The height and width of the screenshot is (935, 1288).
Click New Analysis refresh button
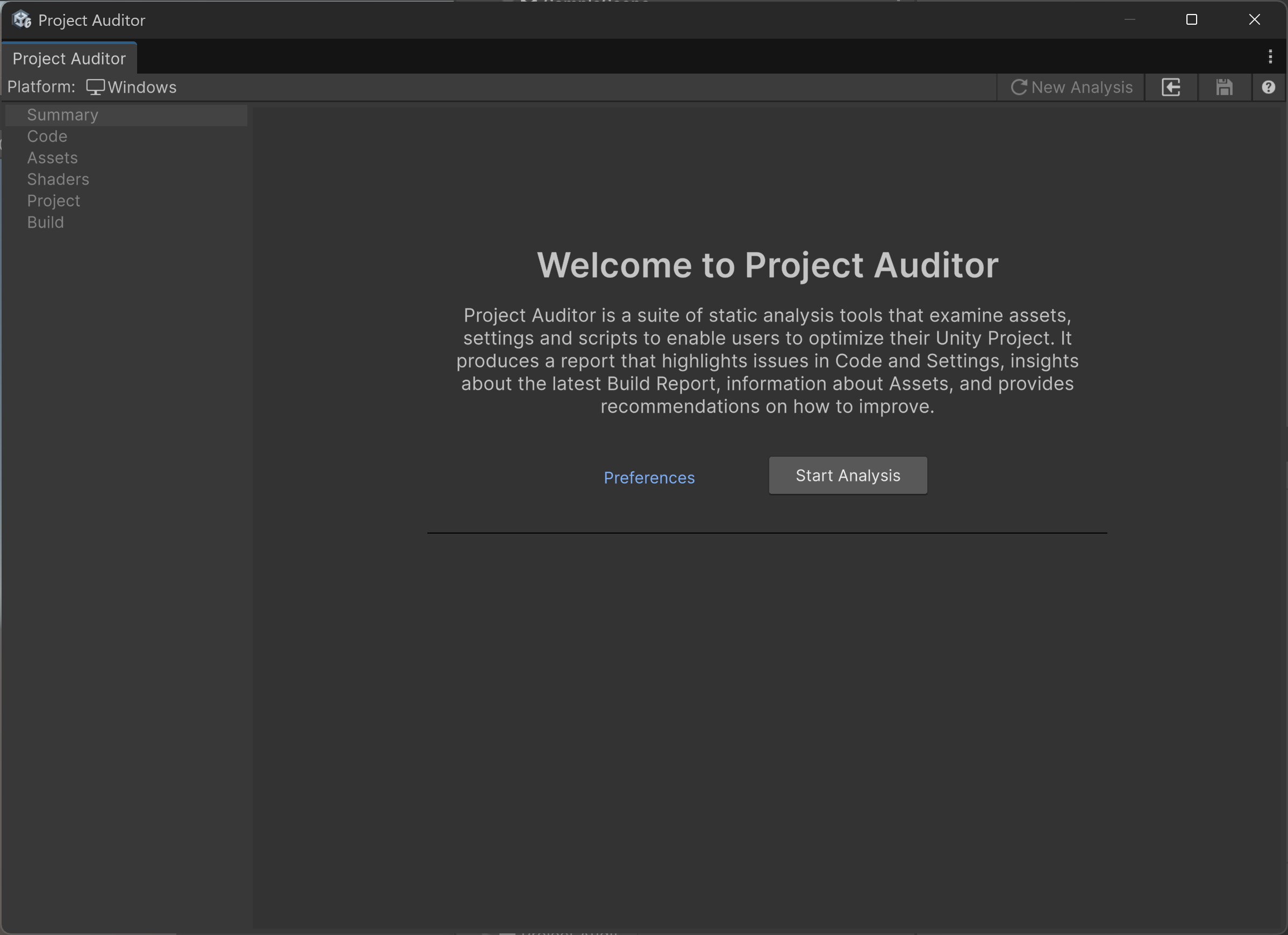(1071, 88)
